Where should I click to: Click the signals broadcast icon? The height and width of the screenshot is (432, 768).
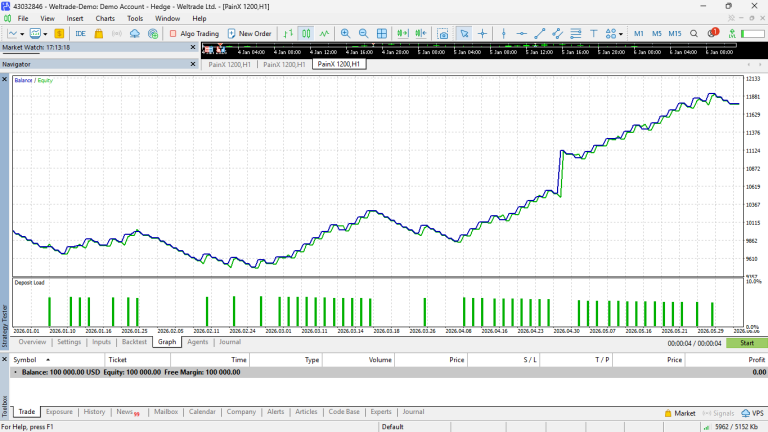tap(117, 34)
